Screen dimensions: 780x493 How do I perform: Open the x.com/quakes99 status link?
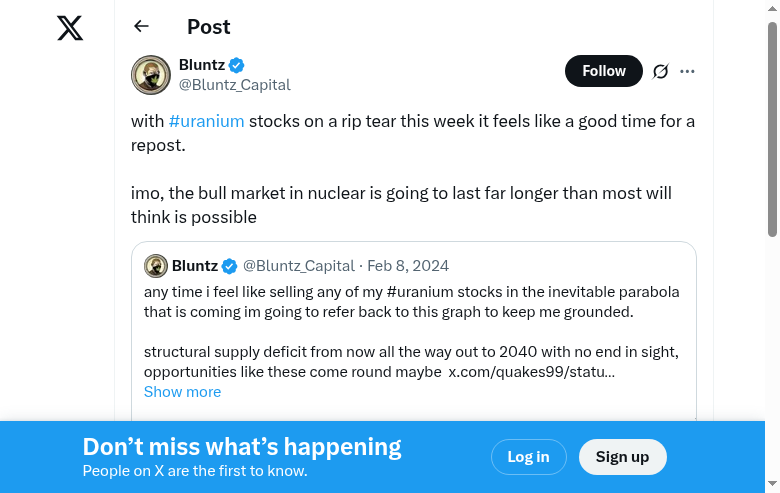(x=531, y=372)
